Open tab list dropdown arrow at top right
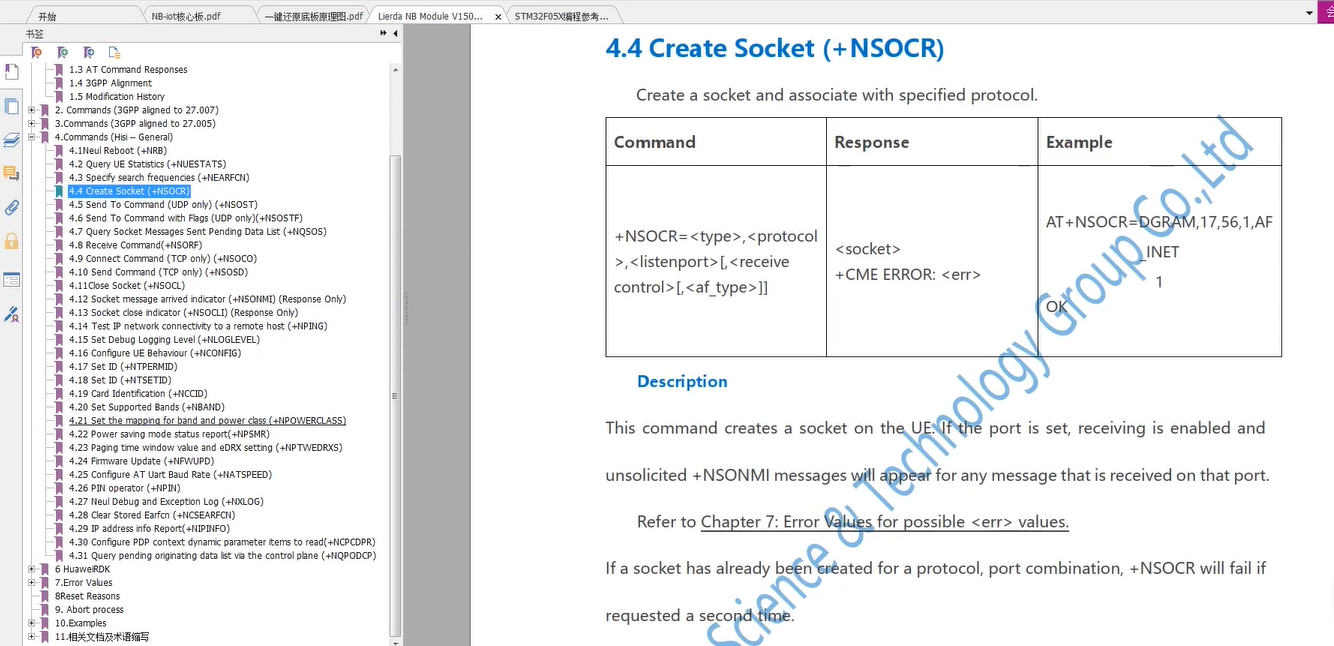Viewport: 1334px width, 646px height. coord(1309,15)
